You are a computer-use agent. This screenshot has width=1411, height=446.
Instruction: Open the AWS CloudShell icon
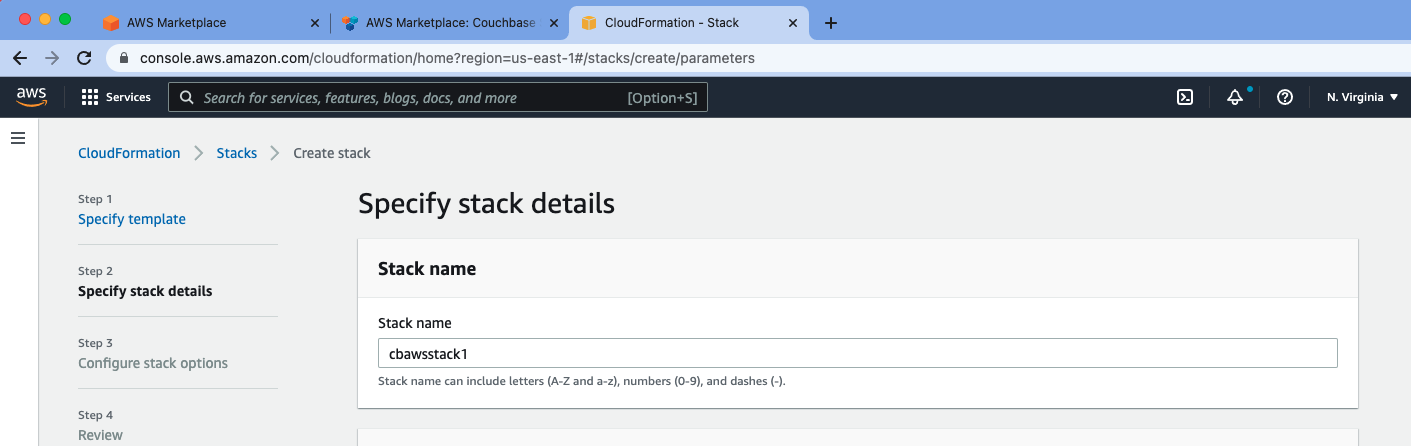[x=1185, y=97]
